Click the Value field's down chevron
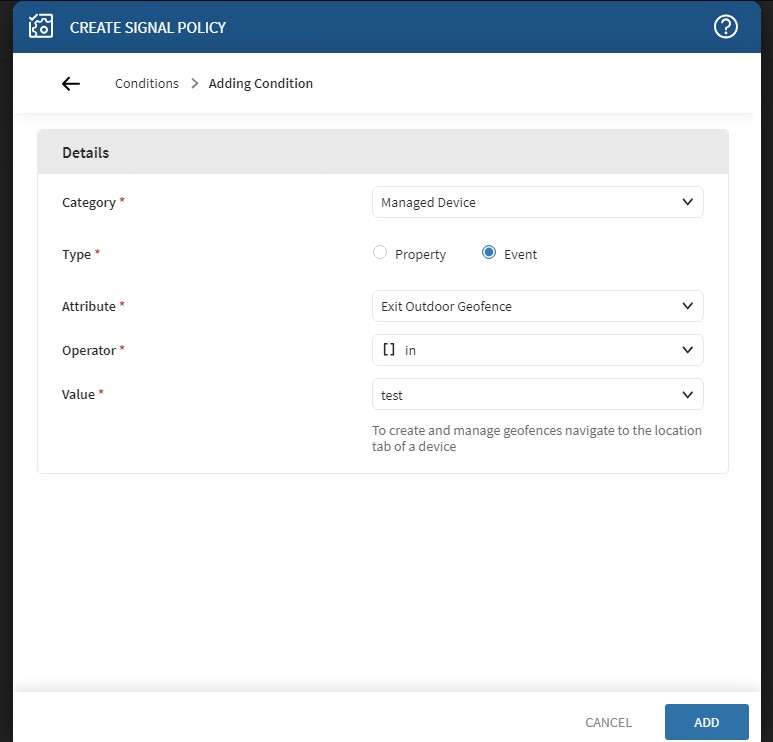Screen dimensions: 773x742 tap(687, 394)
